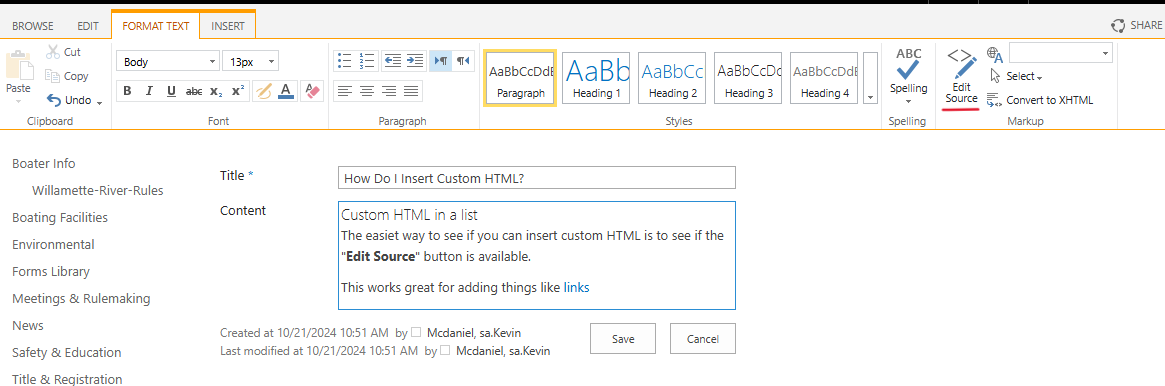Click Convert to XHTML
Screen dimensions: 1165x386
1040,100
